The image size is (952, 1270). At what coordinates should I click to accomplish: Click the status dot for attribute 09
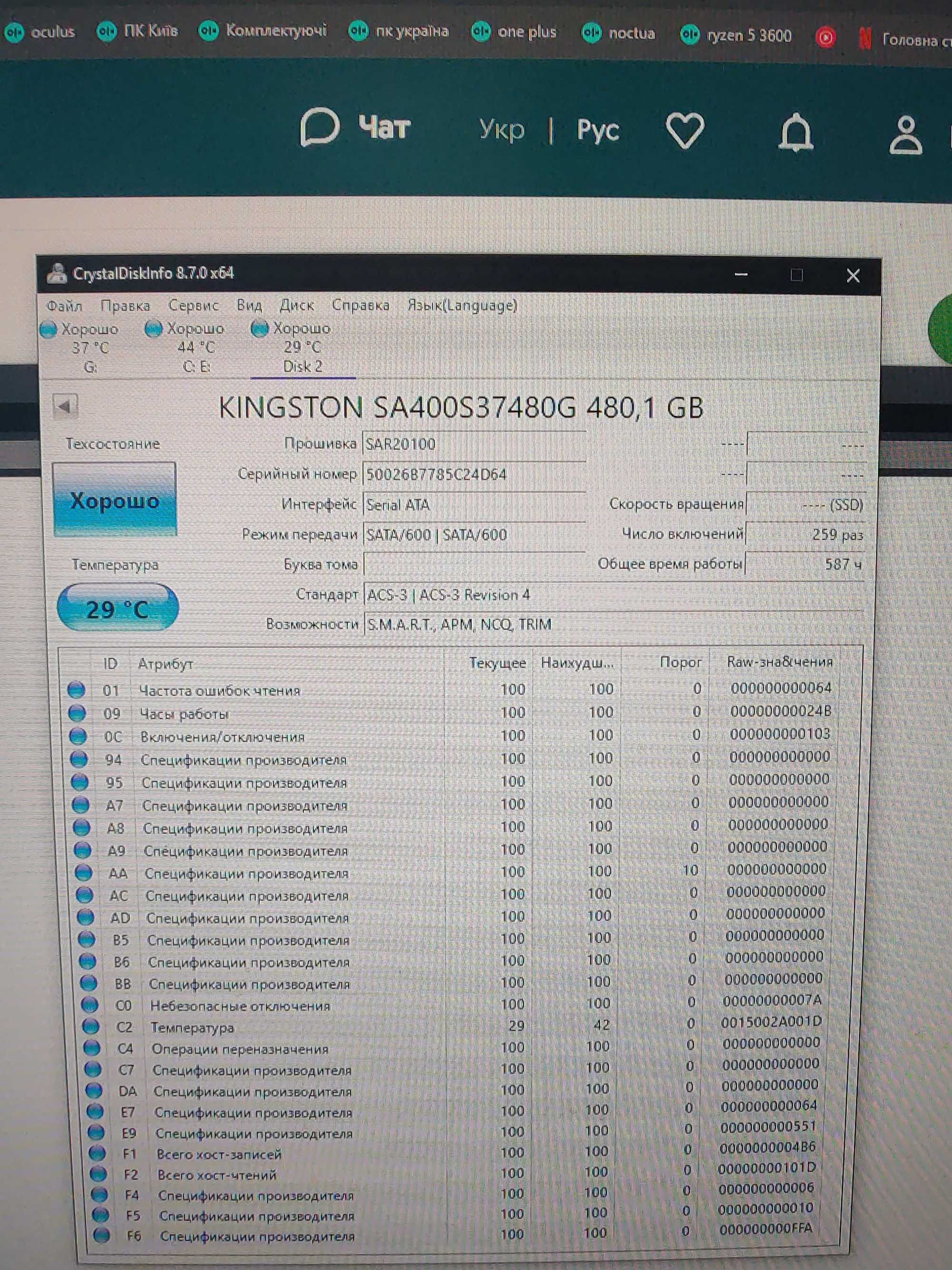coord(77,713)
